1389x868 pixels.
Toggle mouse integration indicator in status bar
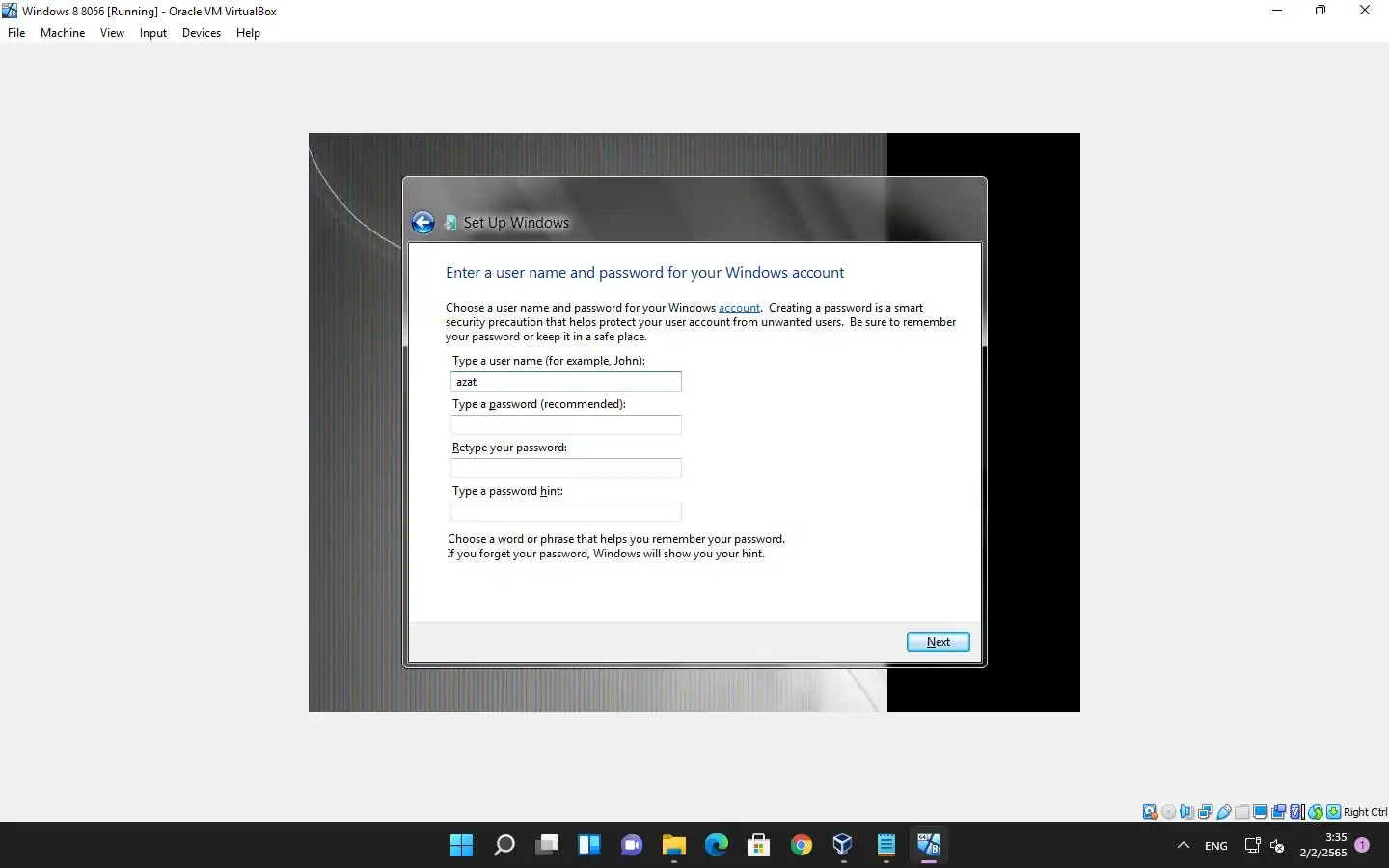coord(1316,812)
